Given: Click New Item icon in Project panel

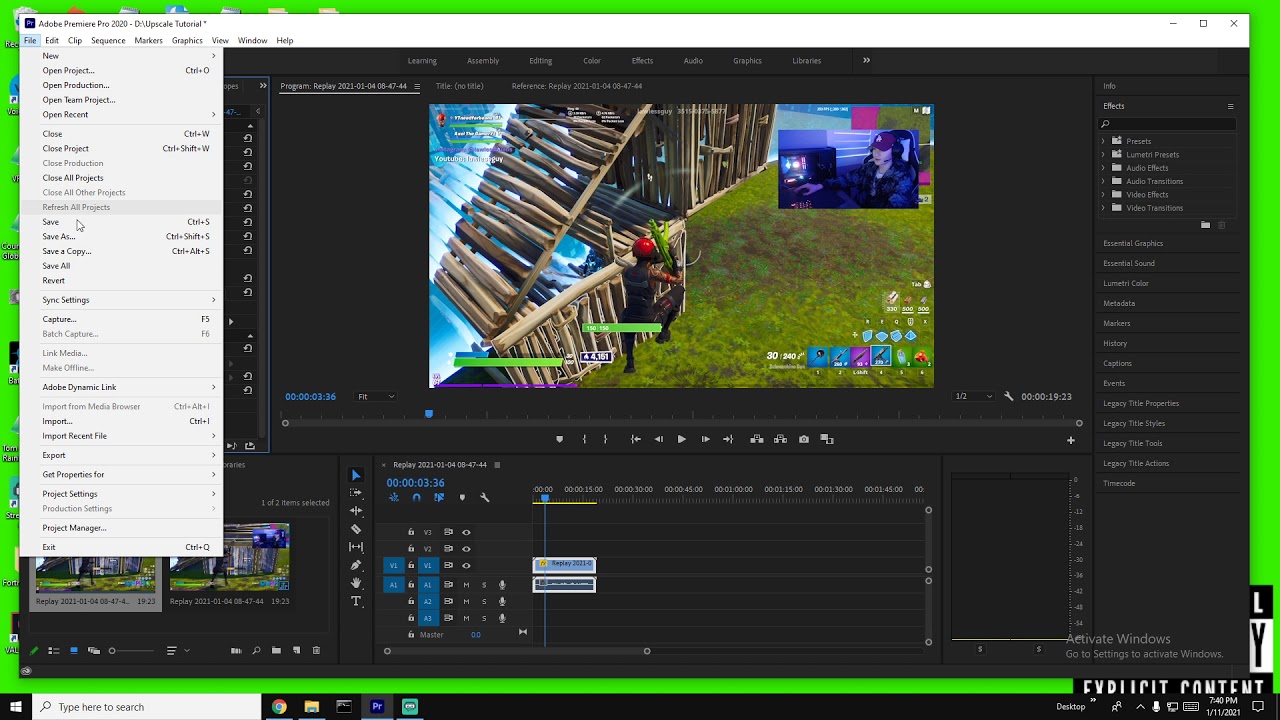Looking at the screenshot, I should tap(296, 651).
